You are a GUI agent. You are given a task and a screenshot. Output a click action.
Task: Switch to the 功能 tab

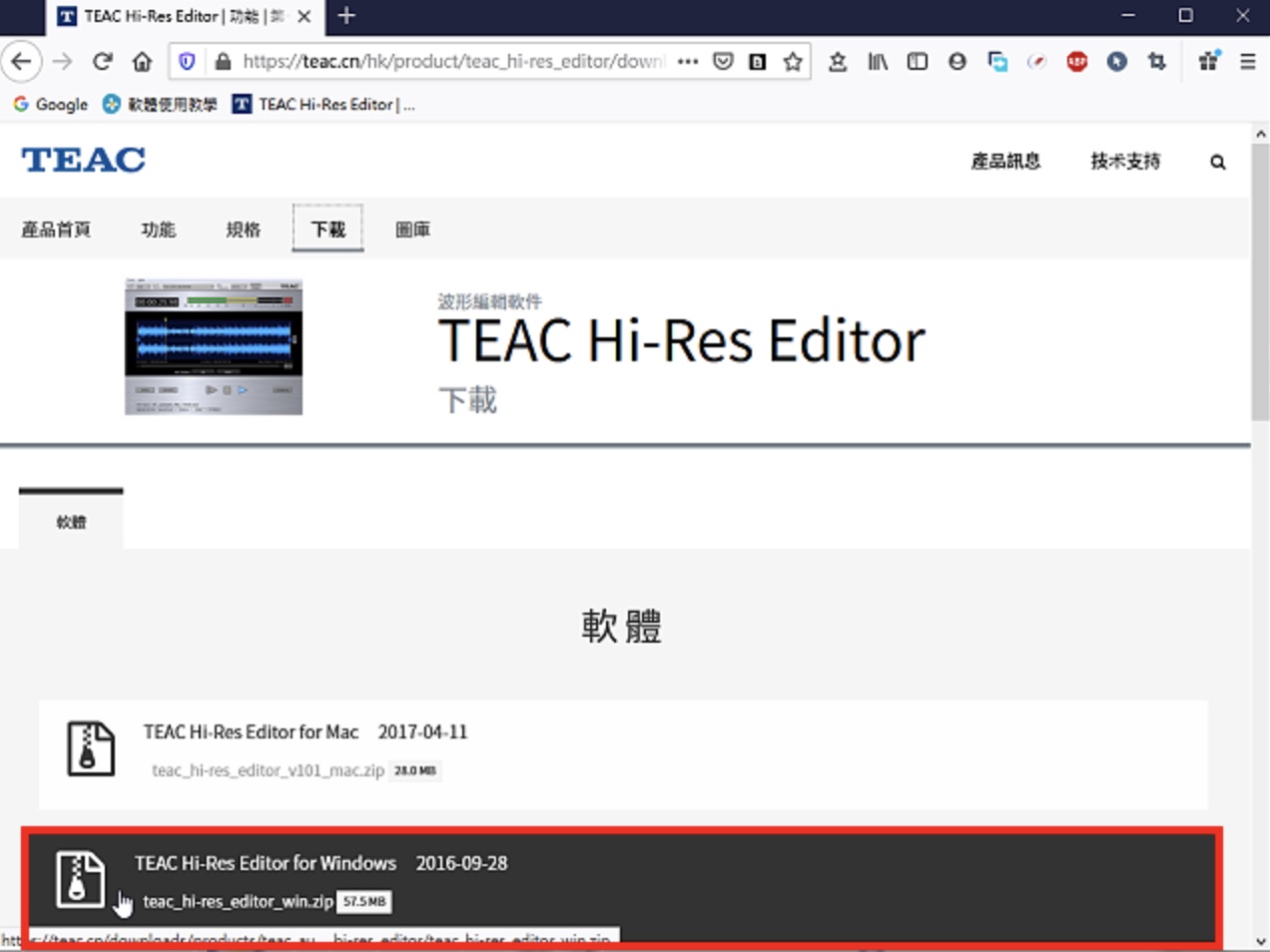(x=159, y=230)
